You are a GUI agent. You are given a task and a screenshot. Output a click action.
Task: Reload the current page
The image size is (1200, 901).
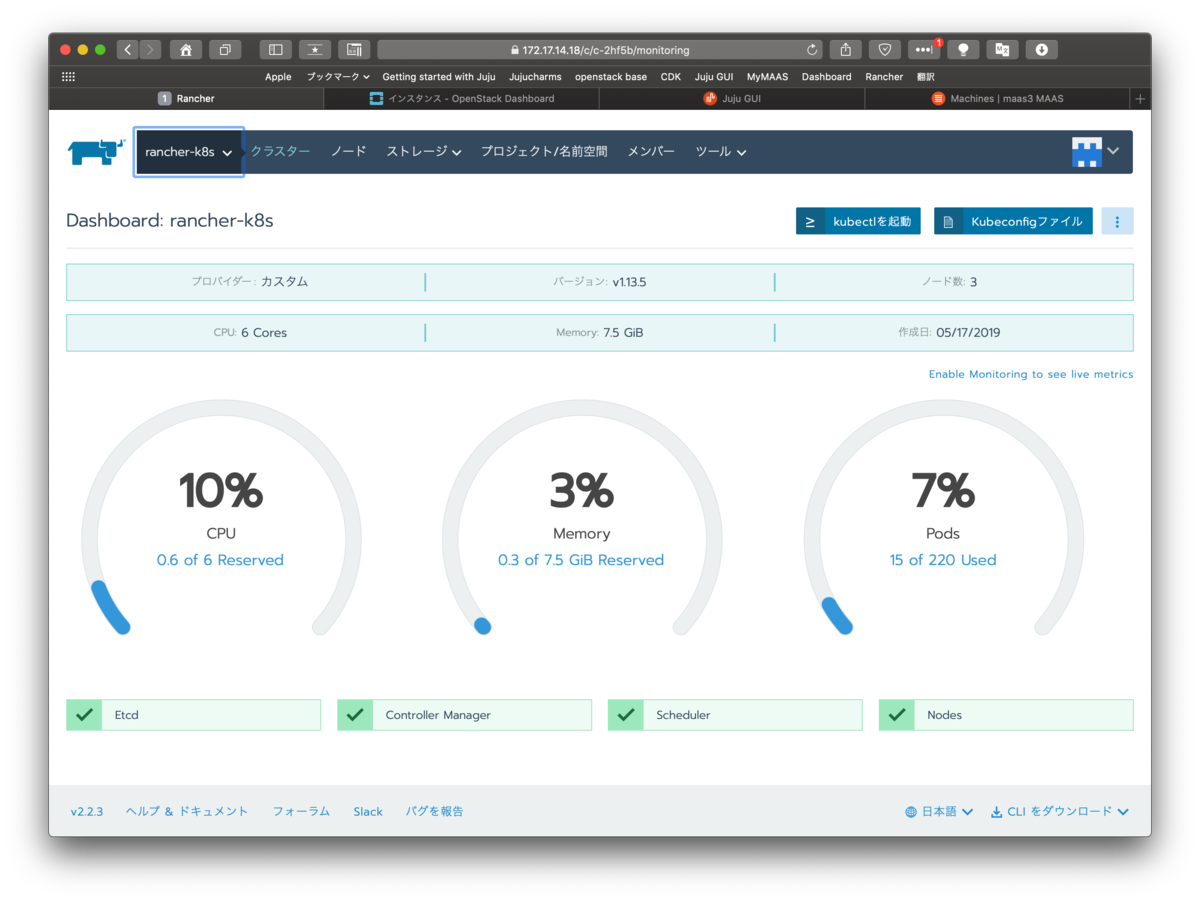tap(812, 49)
